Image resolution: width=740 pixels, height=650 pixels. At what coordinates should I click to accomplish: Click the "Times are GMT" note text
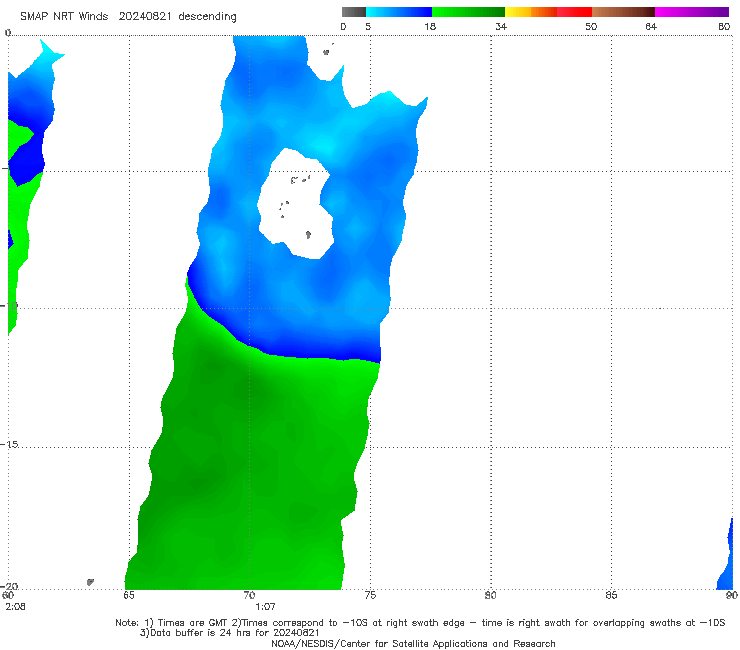(192, 623)
